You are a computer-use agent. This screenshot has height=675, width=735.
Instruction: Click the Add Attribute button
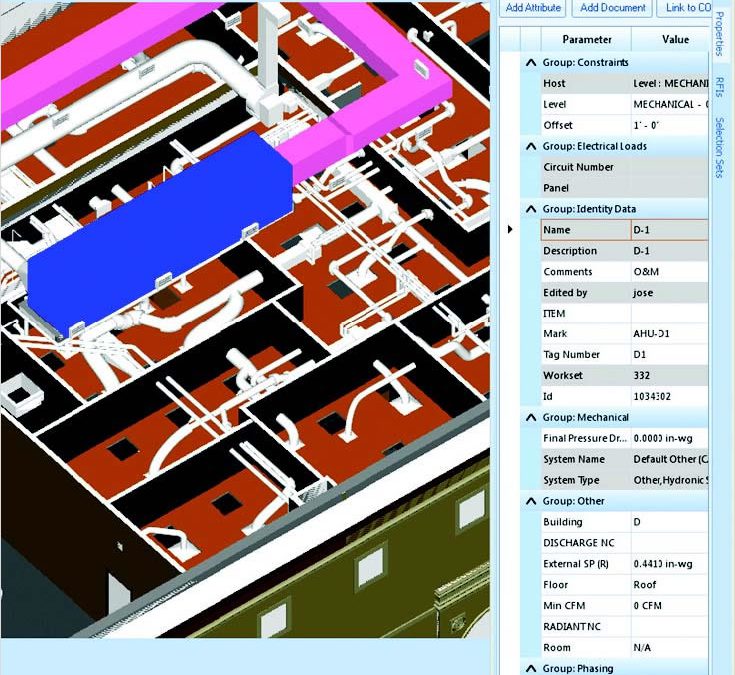point(533,8)
